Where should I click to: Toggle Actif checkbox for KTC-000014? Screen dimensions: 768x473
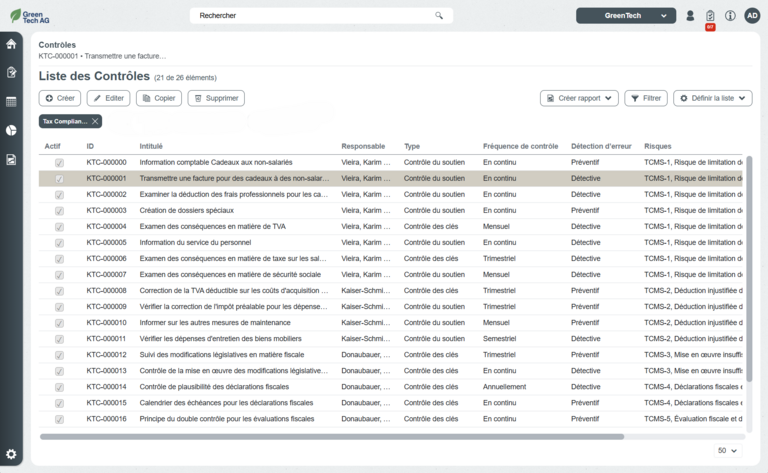pos(59,387)
